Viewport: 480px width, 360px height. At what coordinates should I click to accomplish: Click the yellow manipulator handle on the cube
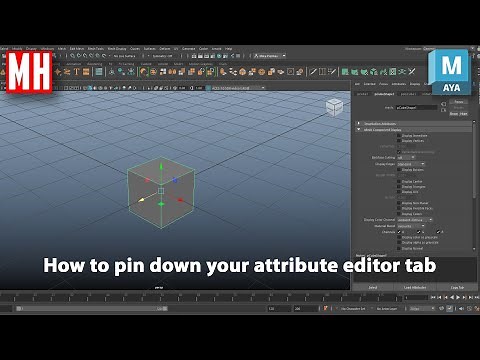pyautogui.click(x=141, y=200)
